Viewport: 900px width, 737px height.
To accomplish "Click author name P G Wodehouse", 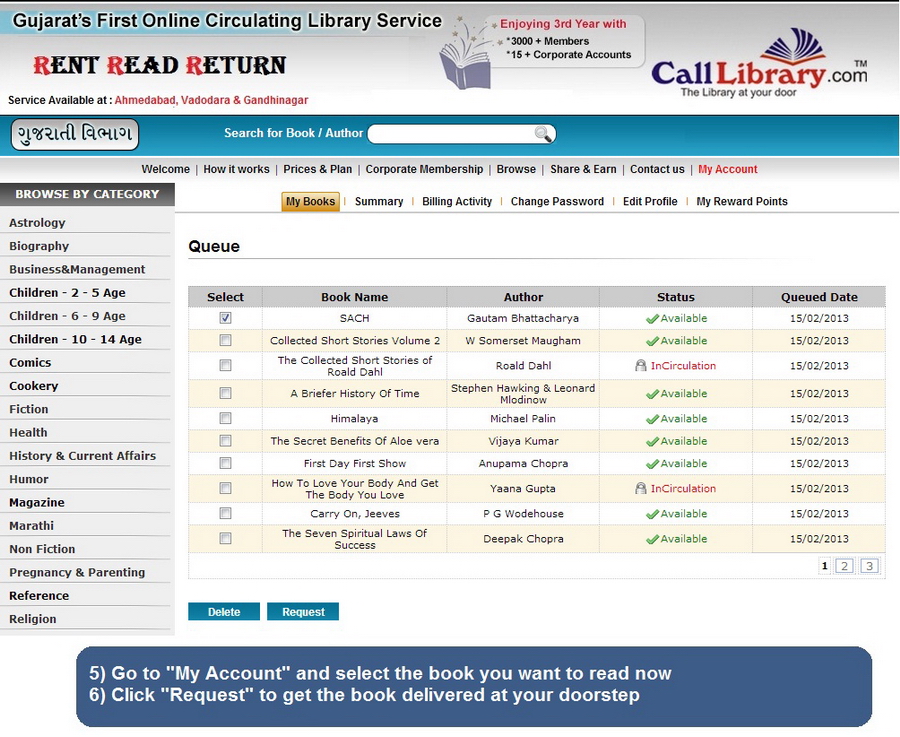I will 523,514.
